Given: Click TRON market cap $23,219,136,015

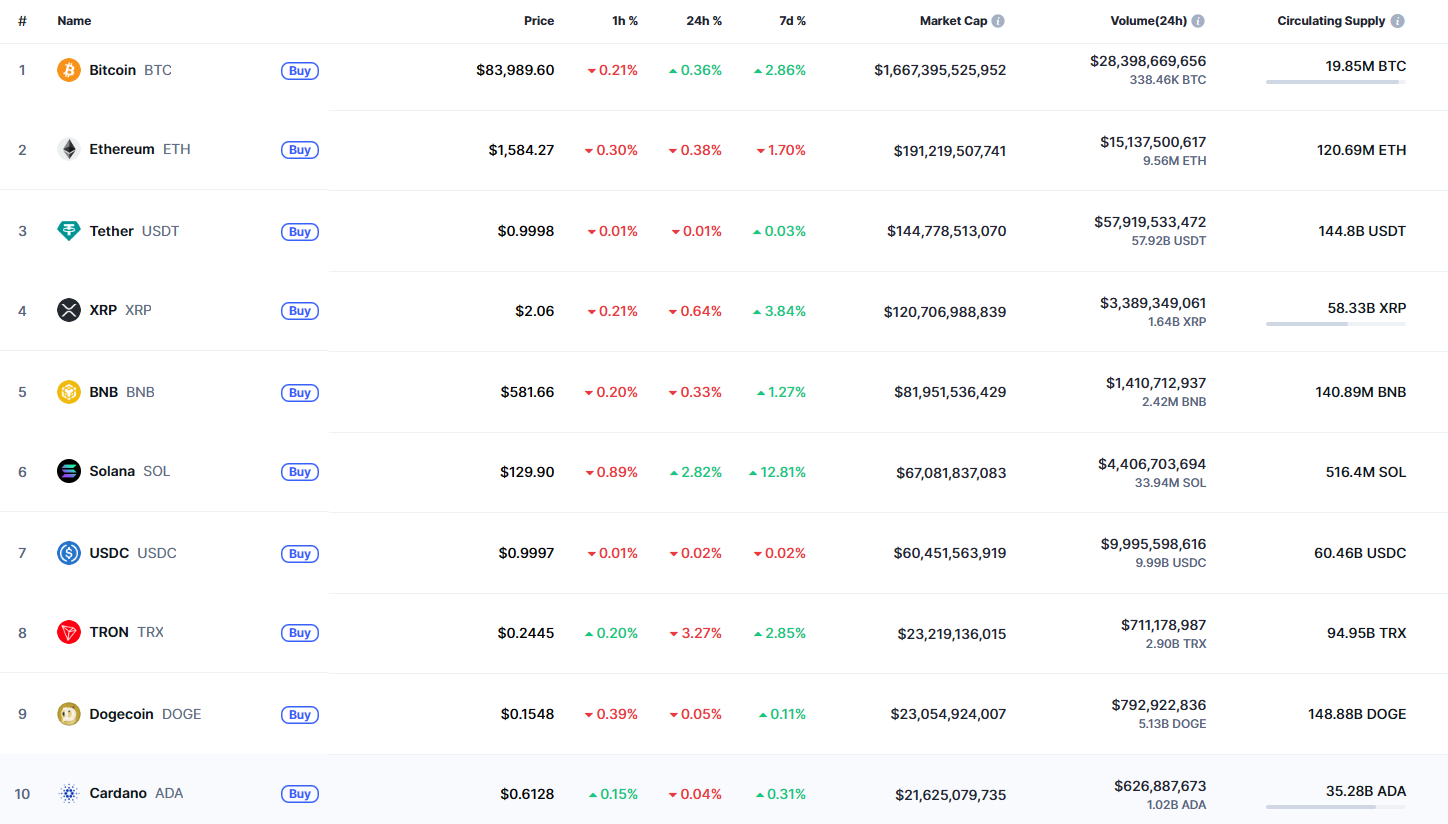Looking at the screenshot, I should (x=952, y=634).
